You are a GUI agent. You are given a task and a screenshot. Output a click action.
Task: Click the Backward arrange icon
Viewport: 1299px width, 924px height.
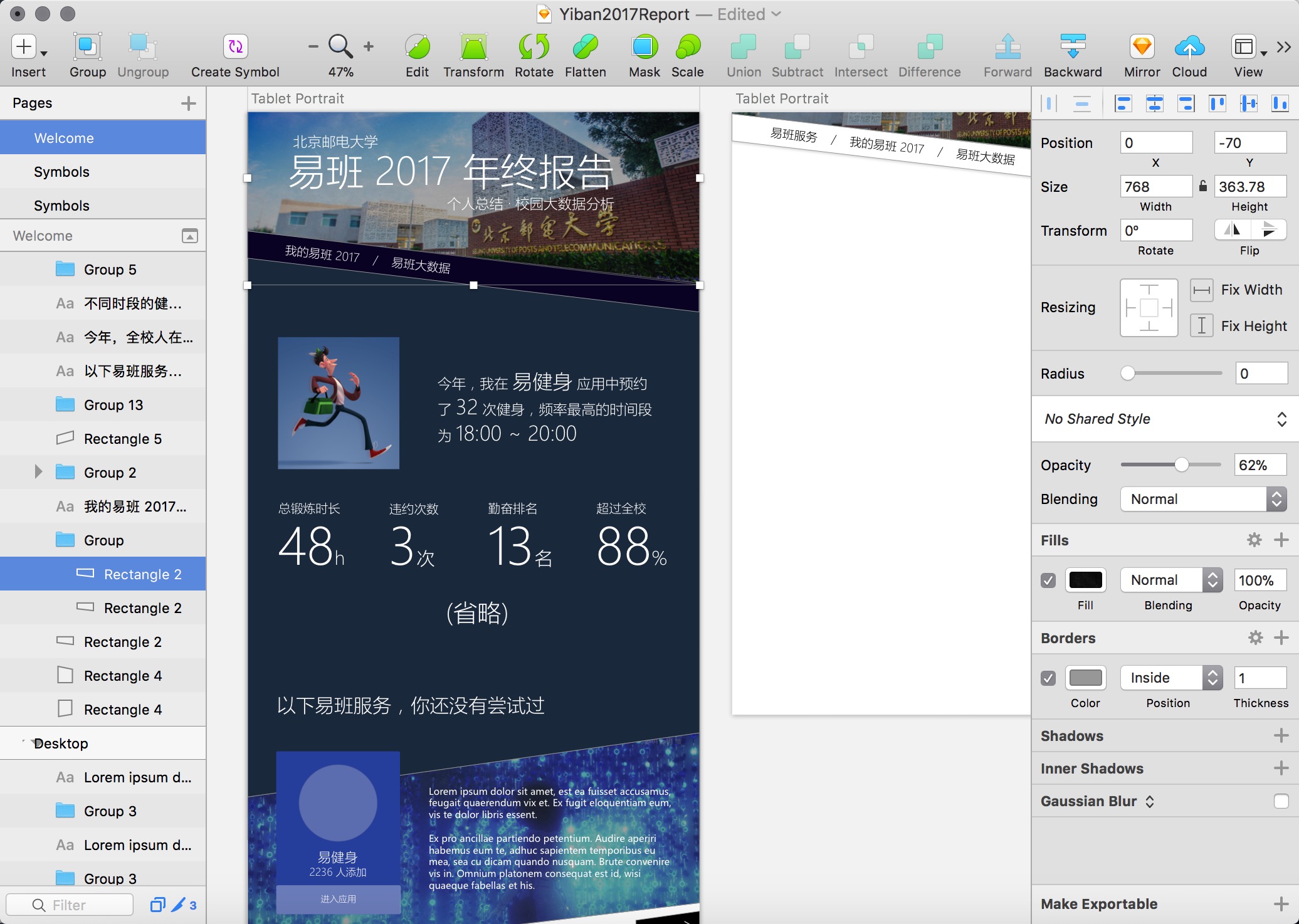point(1072,46)
